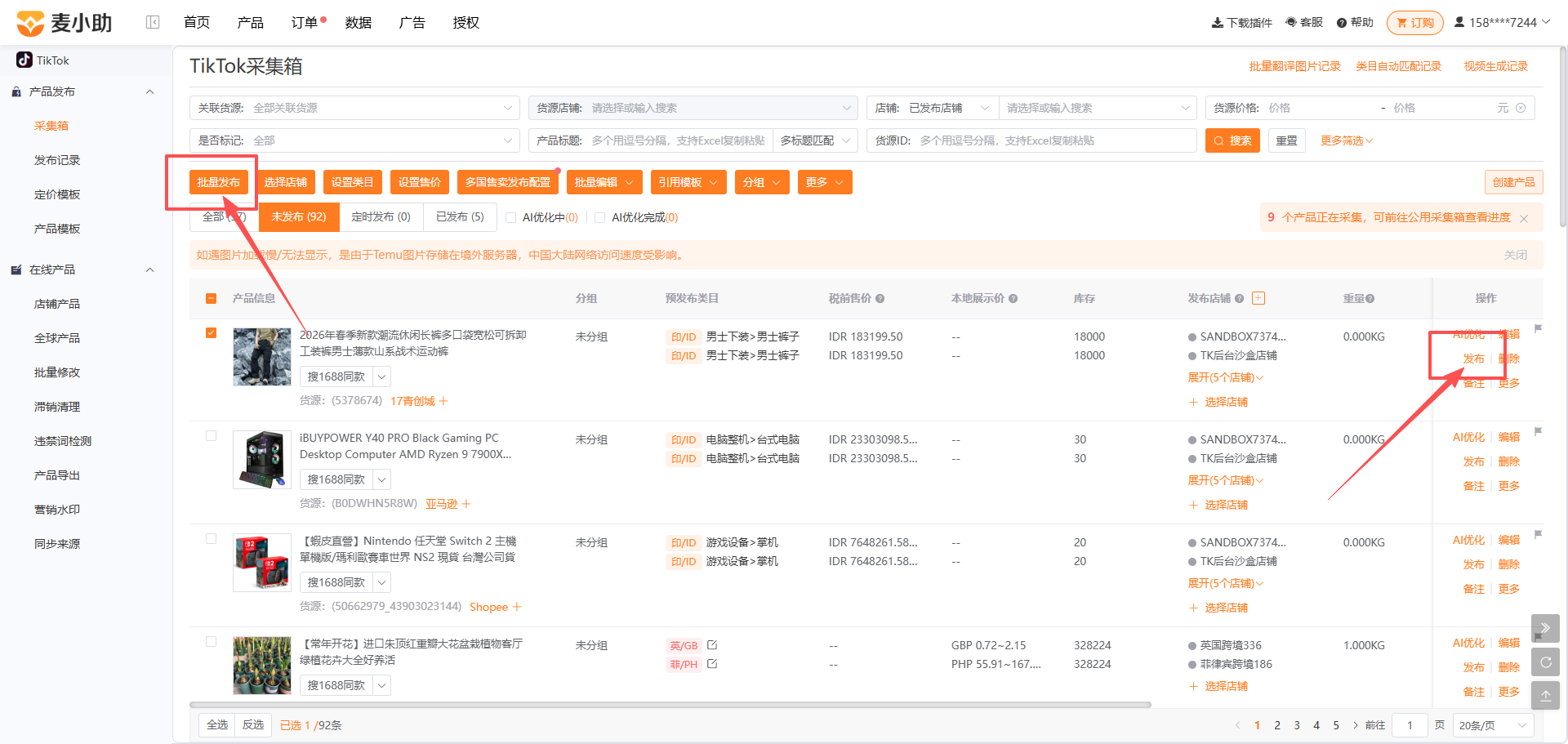1568x744 pixels.
Task: Collapse the sidebar with the toggle icon
Action: pyautogui.click(x=153, y=22)
